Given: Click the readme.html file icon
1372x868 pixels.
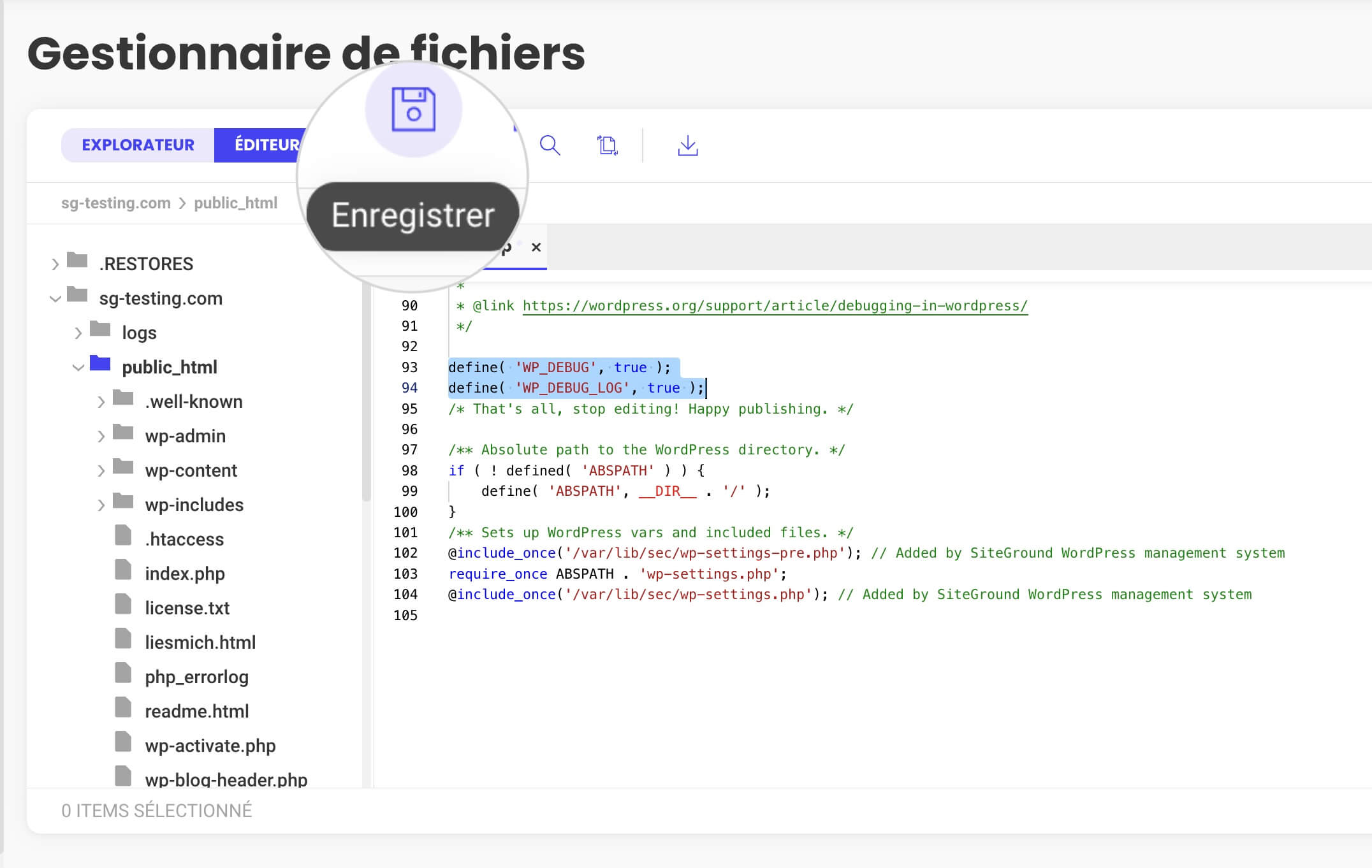Looking at the screenshot, I should pos(123,707).
